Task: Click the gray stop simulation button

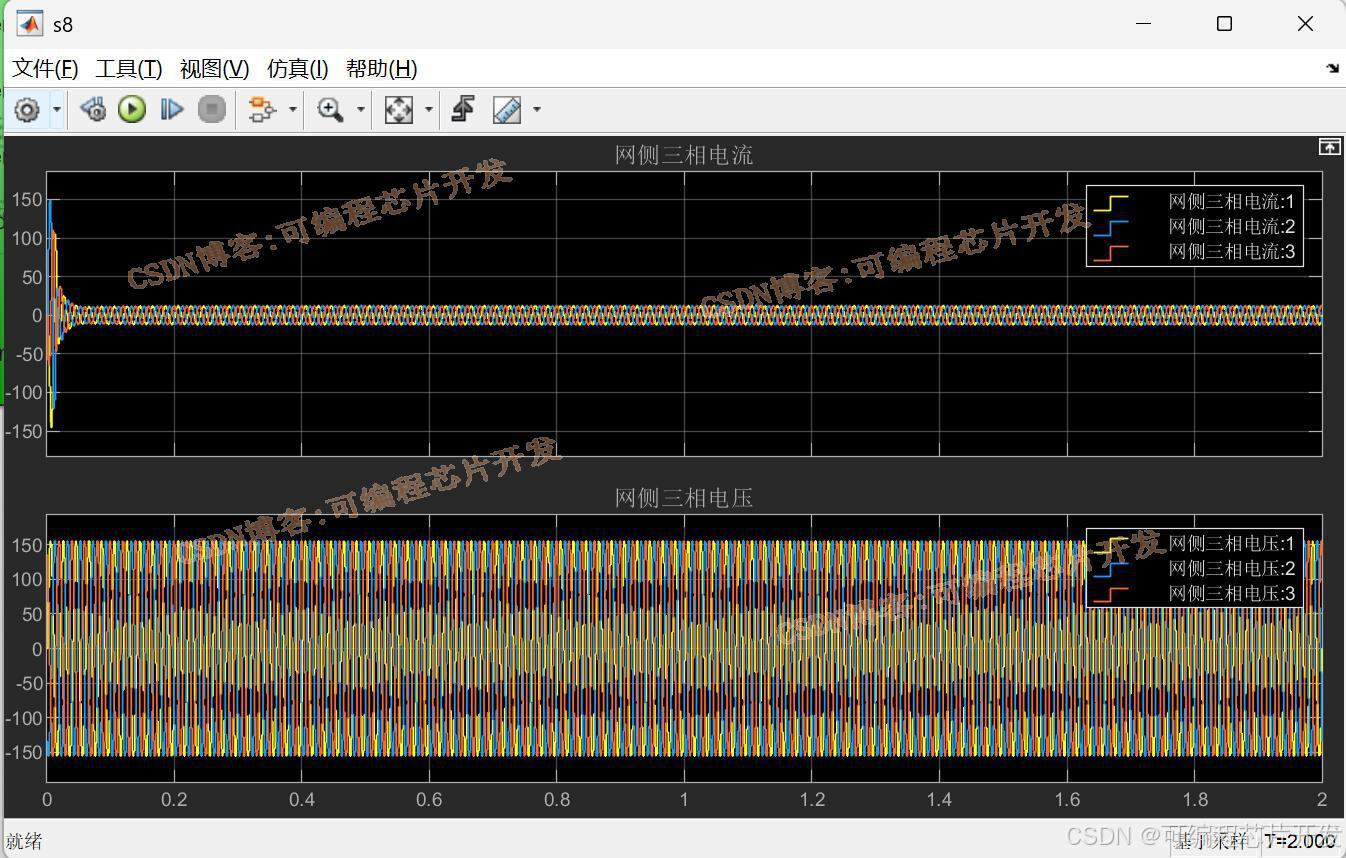Action: pos(212,109)
